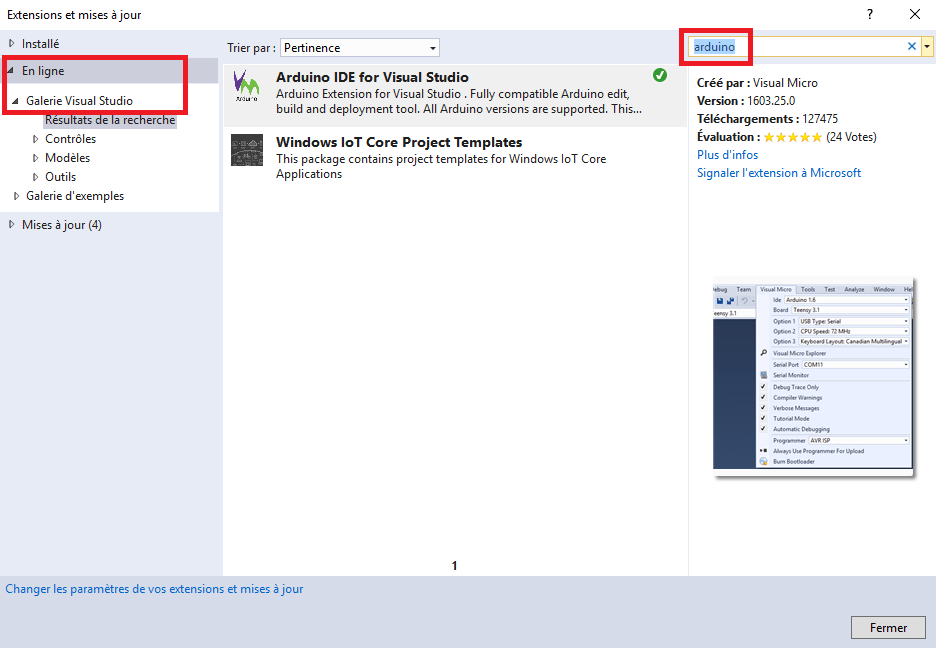The image size is (936, 648).
Task: Click the Windows IoT Core templates icon
Action: click(247, 150)
